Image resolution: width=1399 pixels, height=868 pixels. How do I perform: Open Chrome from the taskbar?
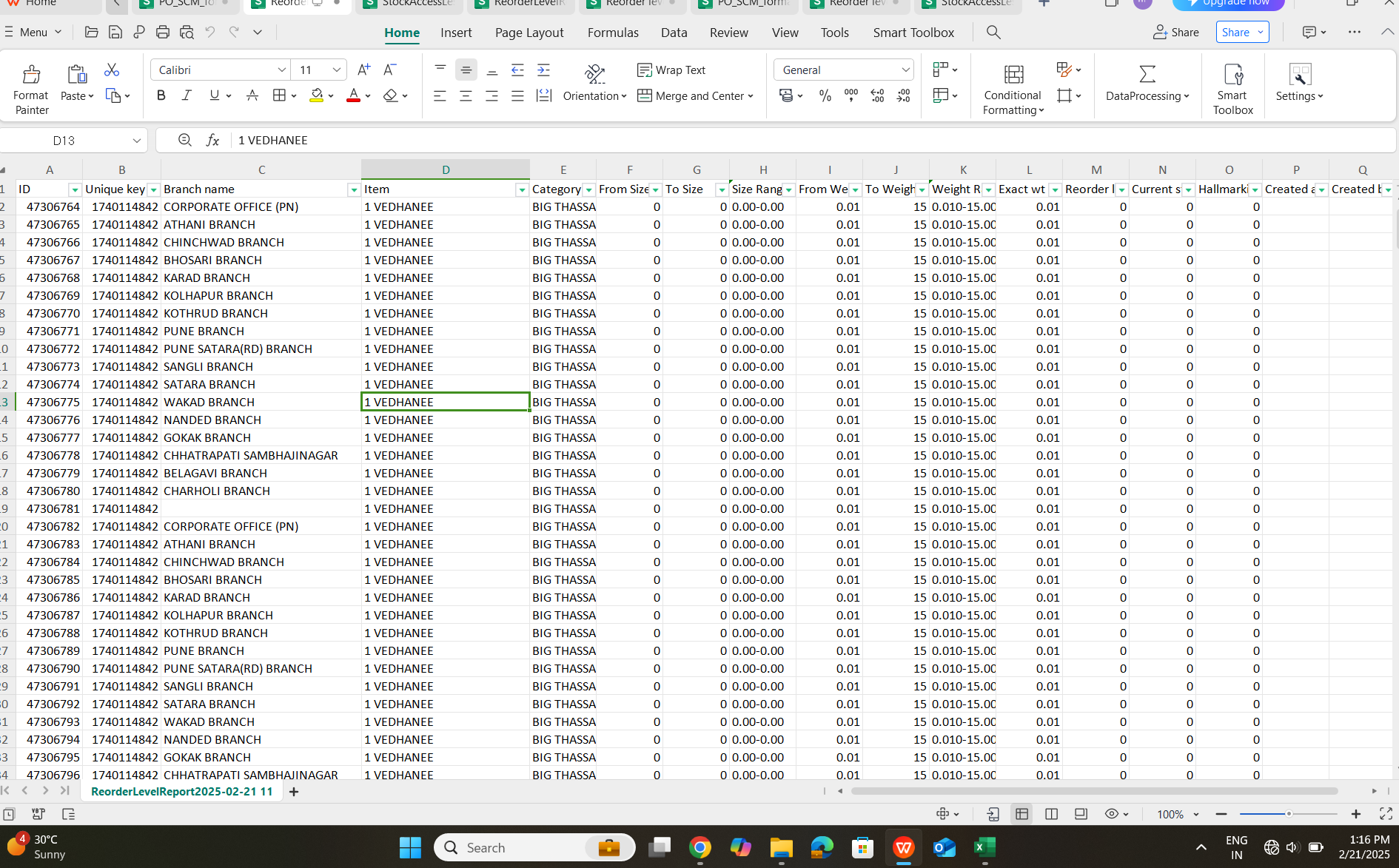coord(699,847)
